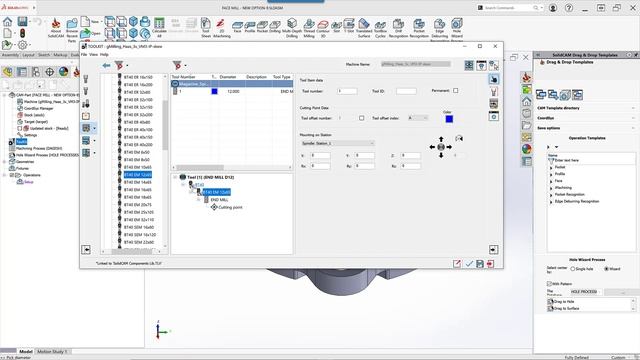Viewport: 640px width, 360px height.
Task: Select Multi-Depth Drilling operation icon
Action: point(291,28)
